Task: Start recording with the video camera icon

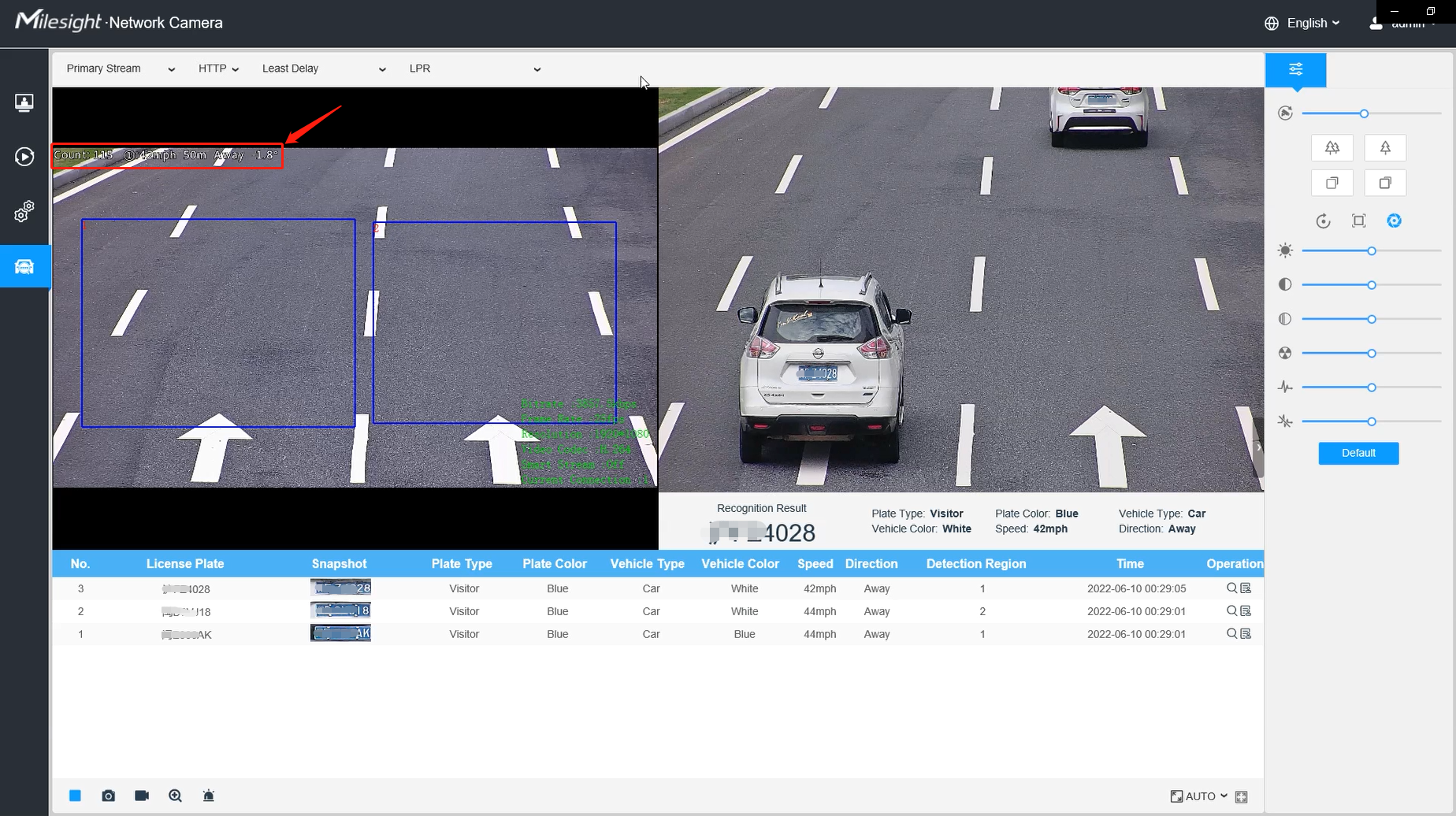Action: point(142,796)
